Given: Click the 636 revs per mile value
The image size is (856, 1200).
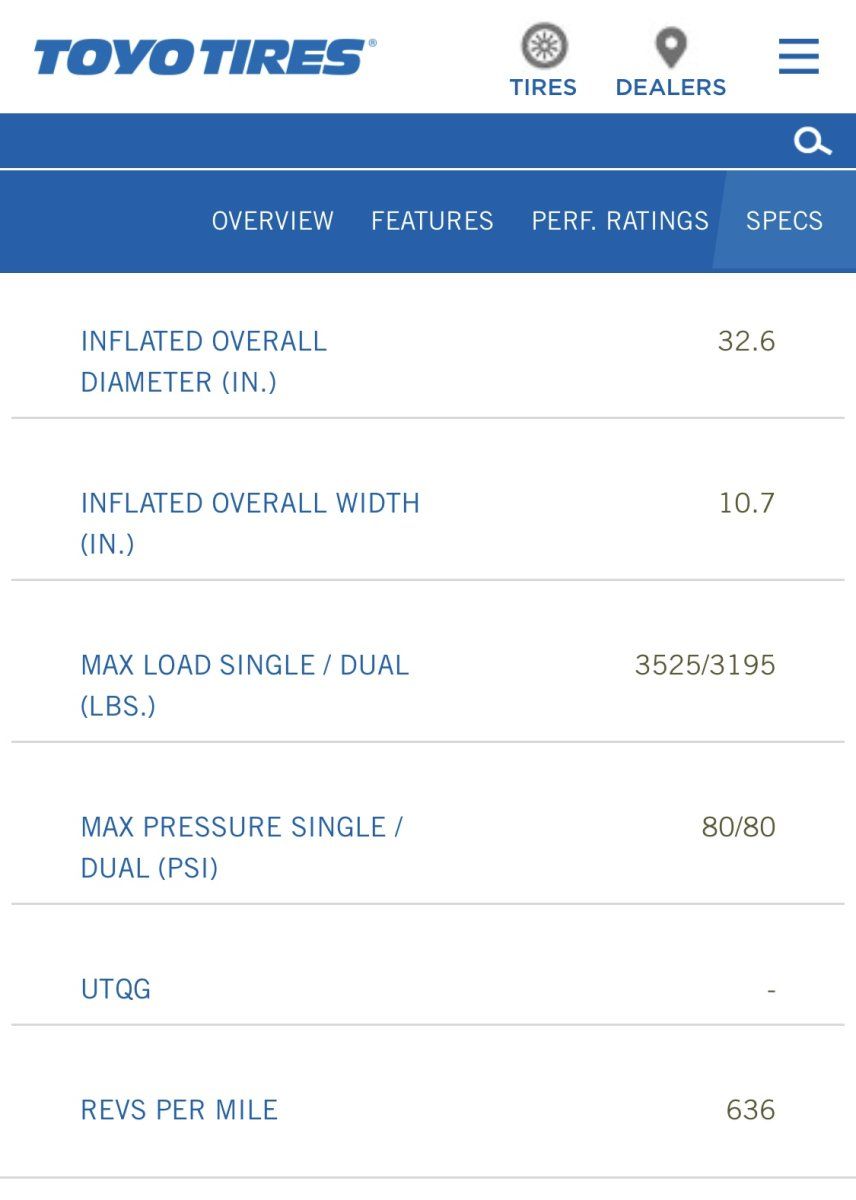Looking at the screenshot, I should pyautogui.click(x=750, y=1110).
